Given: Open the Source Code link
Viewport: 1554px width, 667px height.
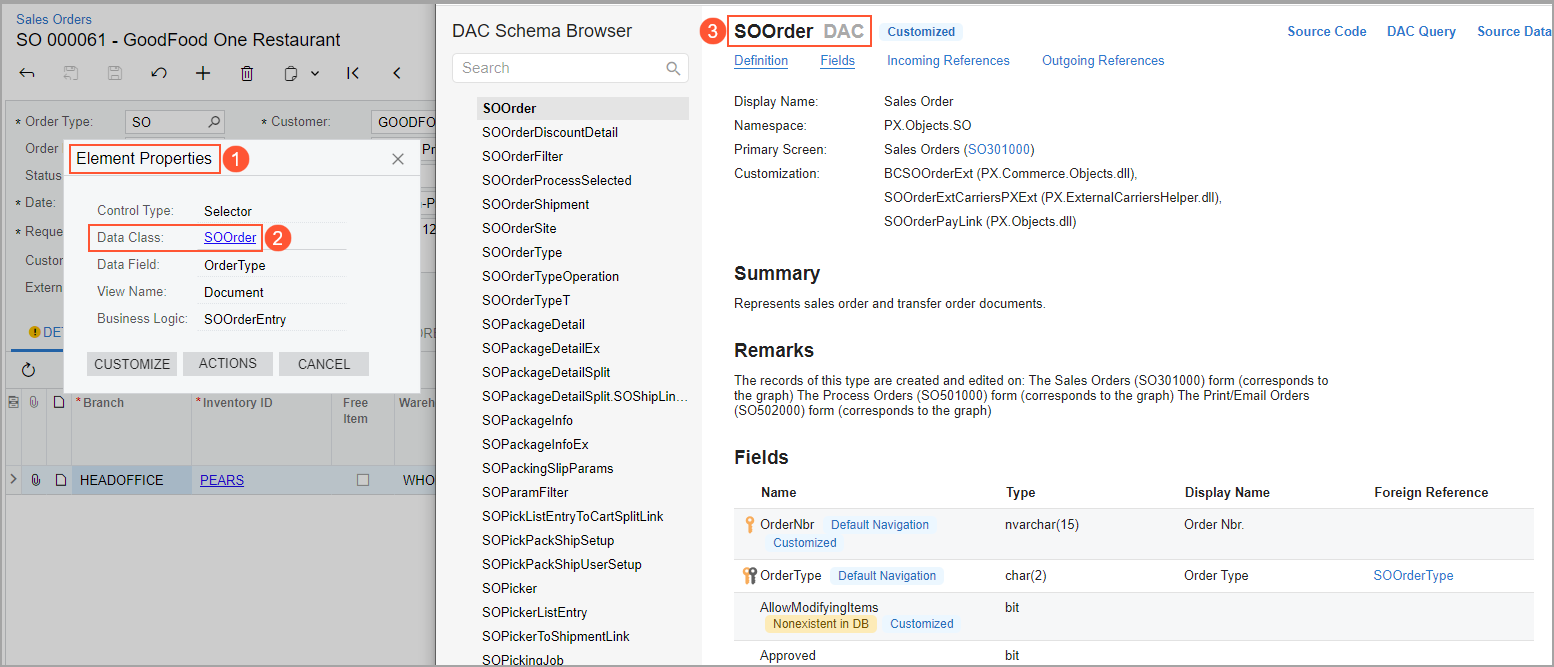Looking at the screenshot, I should point(1327,31).
